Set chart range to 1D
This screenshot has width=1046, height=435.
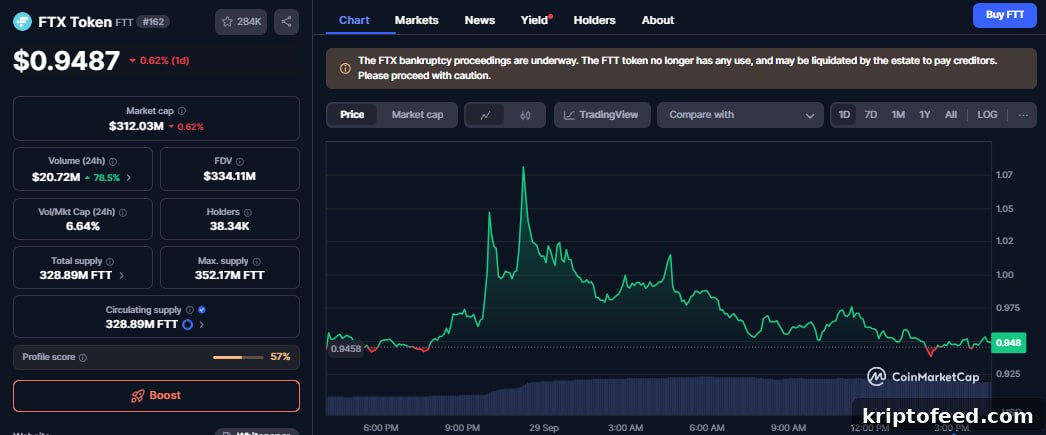click(x=844, y=115)
